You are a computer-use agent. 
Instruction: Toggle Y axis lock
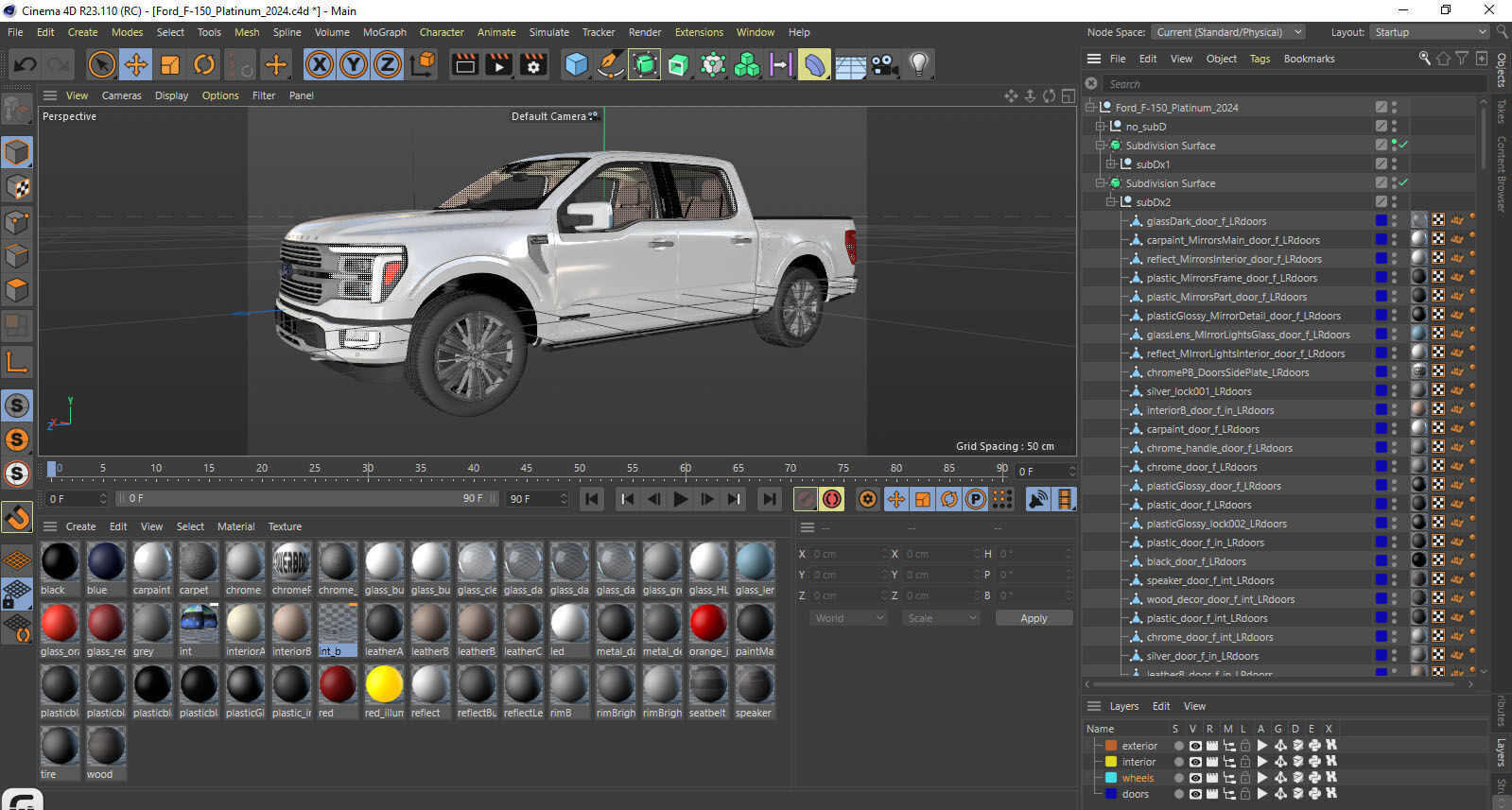[x=354, y=64]
